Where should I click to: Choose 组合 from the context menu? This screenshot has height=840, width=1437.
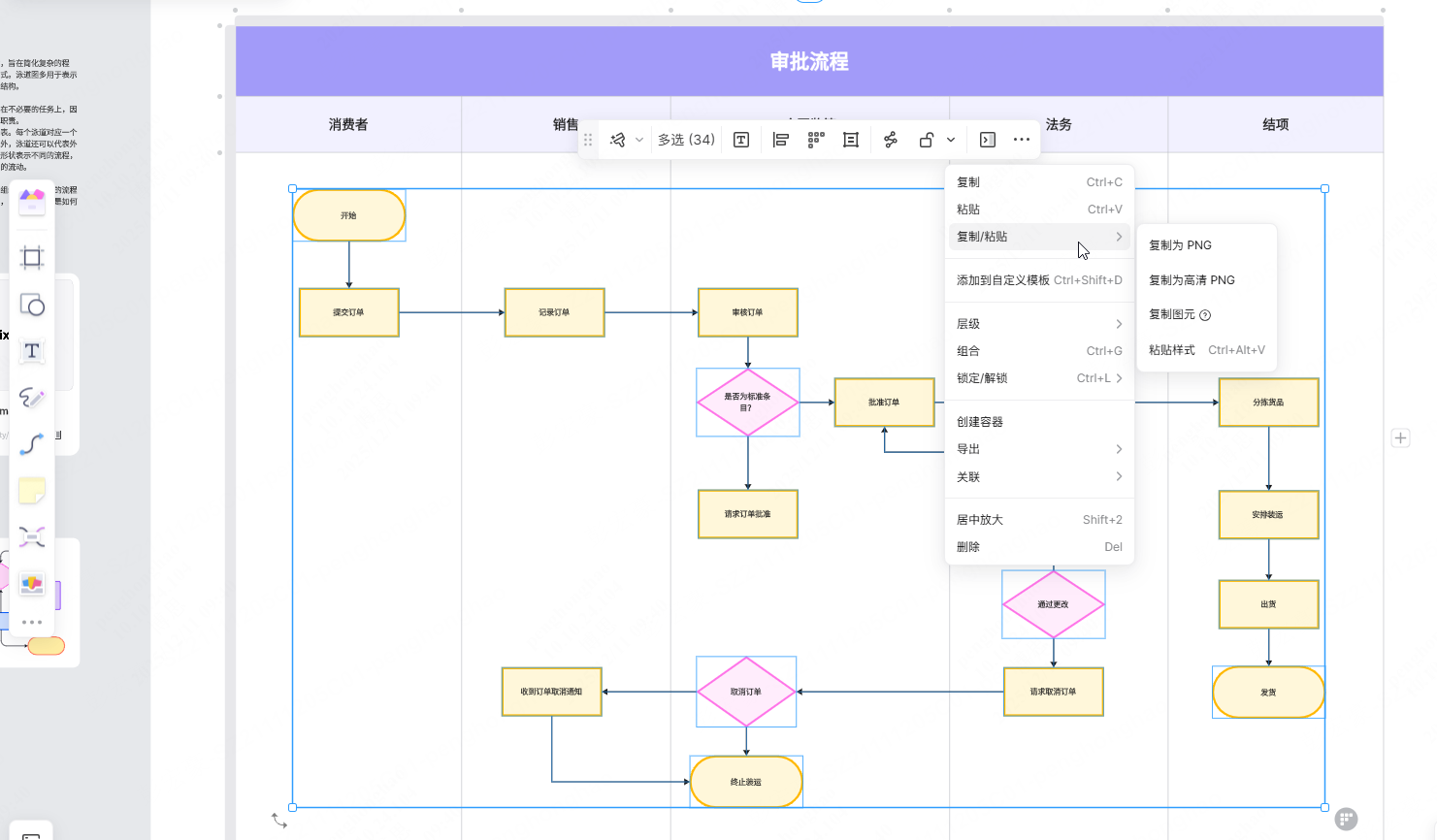(x=1039, y=351)
